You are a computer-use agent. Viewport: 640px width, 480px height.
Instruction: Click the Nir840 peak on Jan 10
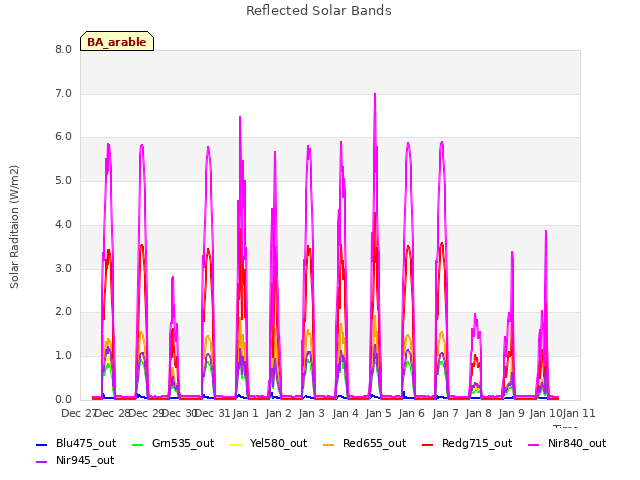pyautogui.click(x=546, y=231)
